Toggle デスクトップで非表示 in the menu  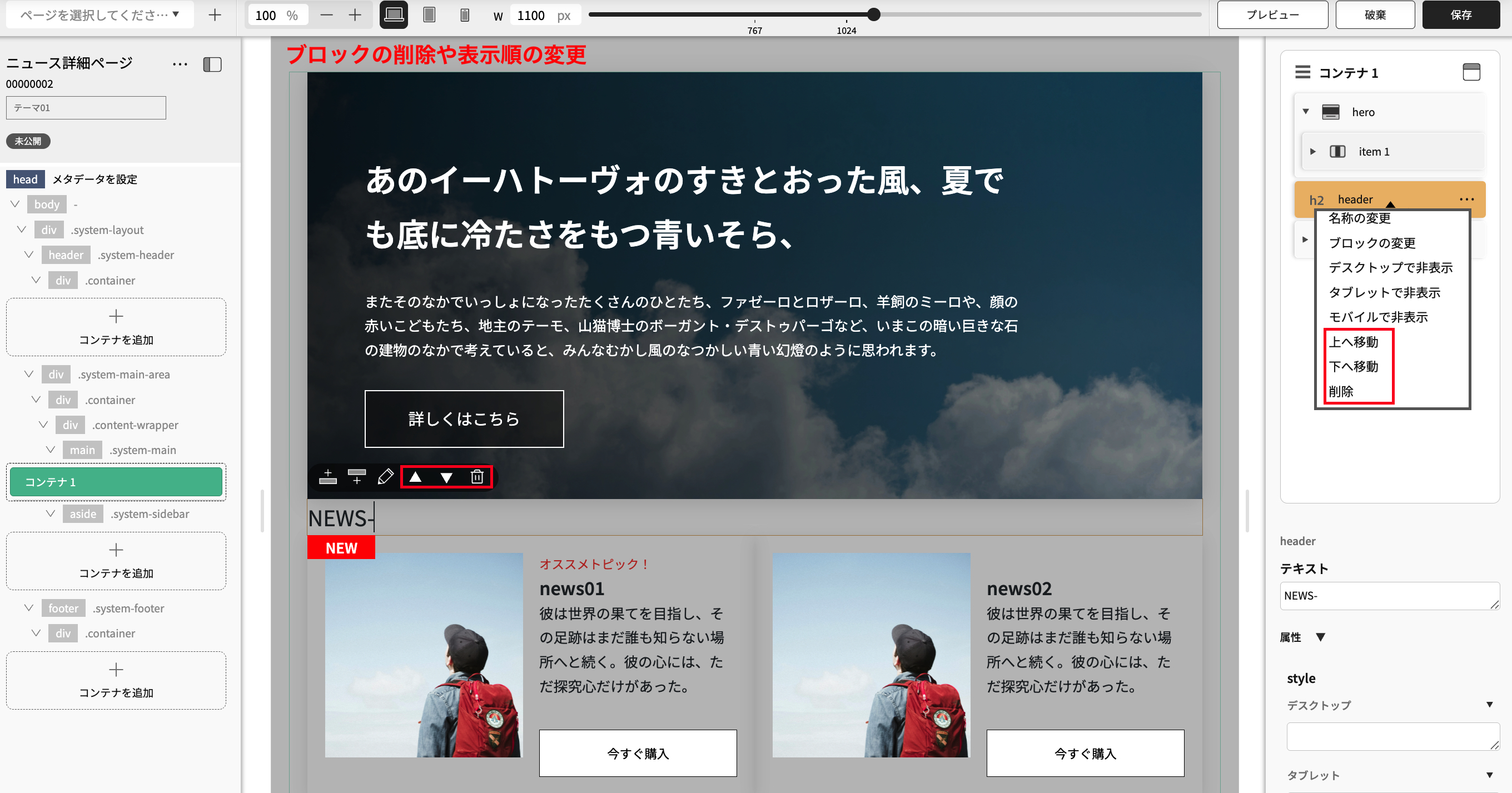coord(1390,268)
